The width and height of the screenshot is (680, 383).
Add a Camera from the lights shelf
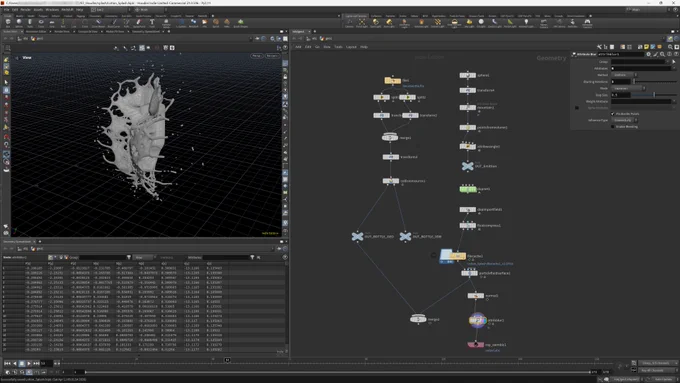coord(350,23)
